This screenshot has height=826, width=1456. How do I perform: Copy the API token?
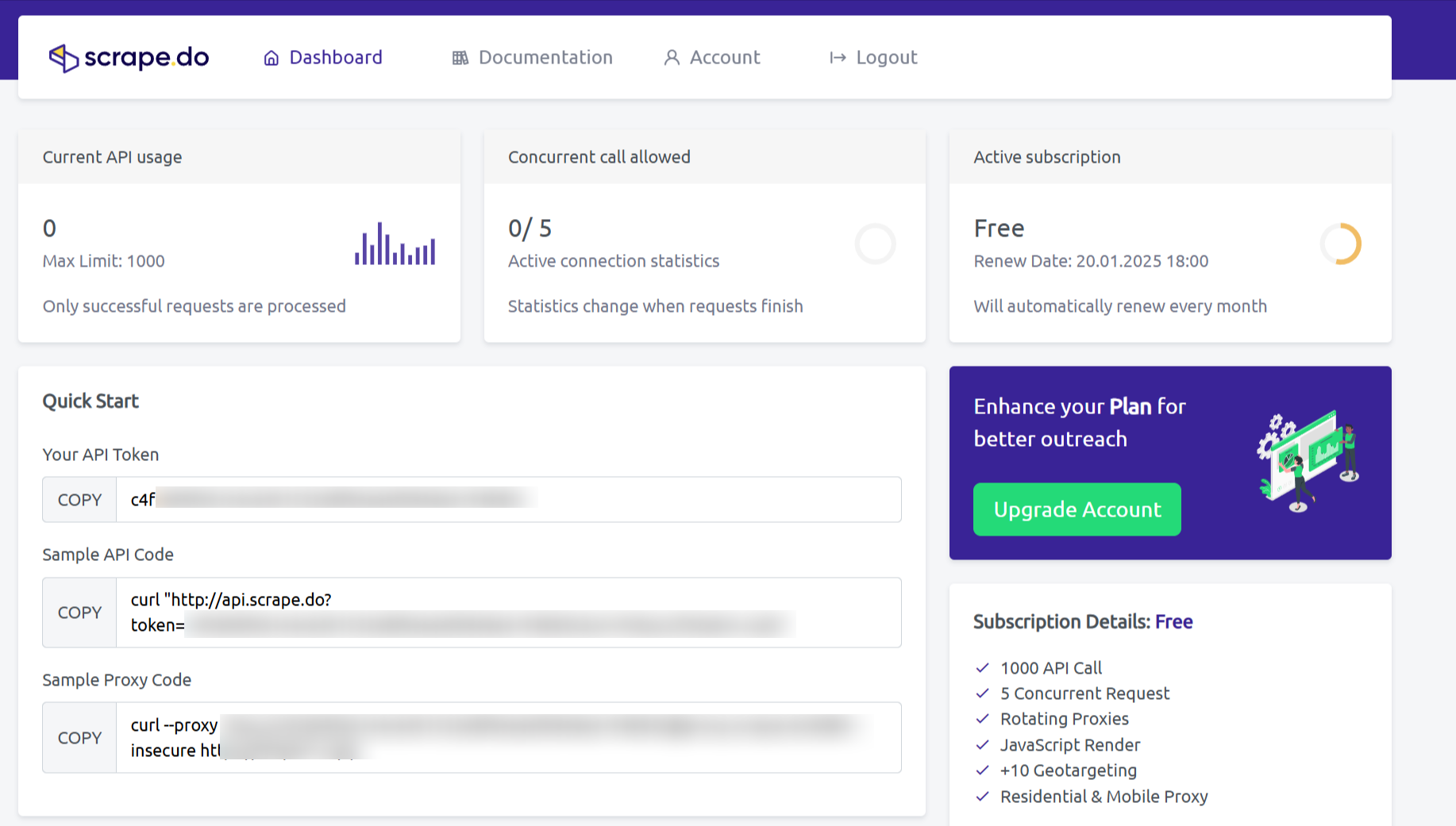pyautogui.click(x=79, y=500)
